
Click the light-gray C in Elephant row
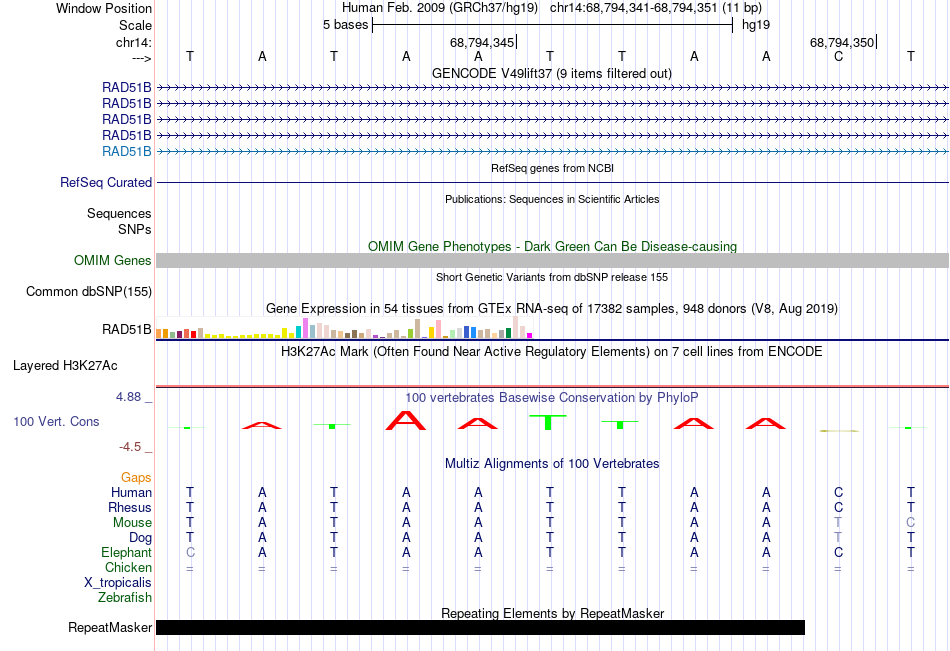pos(190,552)
